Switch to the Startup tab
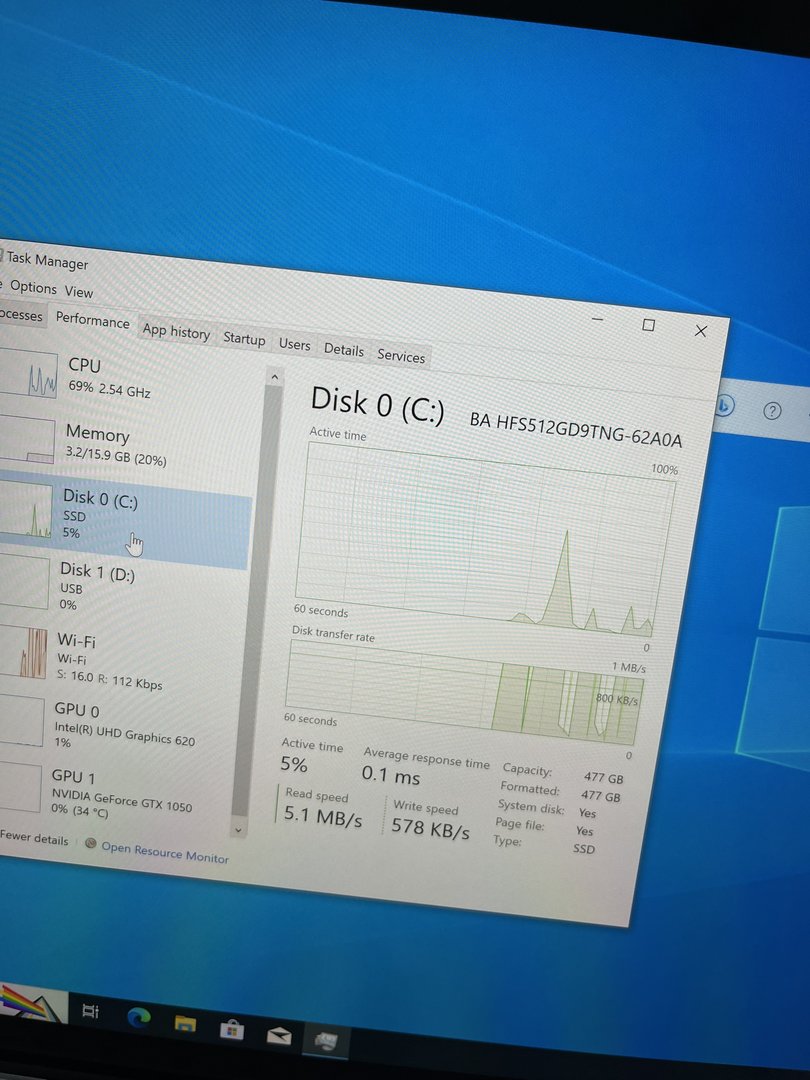The image size is (810, 1080). 244,339
